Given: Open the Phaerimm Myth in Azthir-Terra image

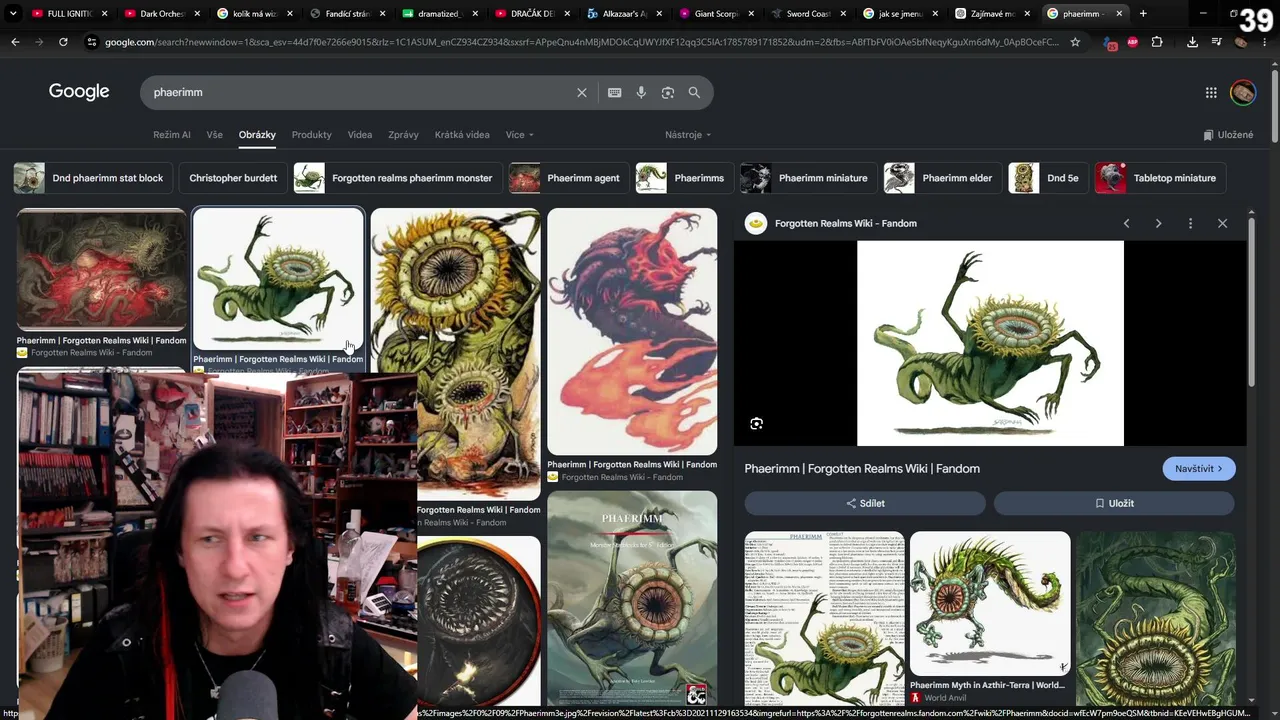Looking at the screenshot, I should (990, 604).
